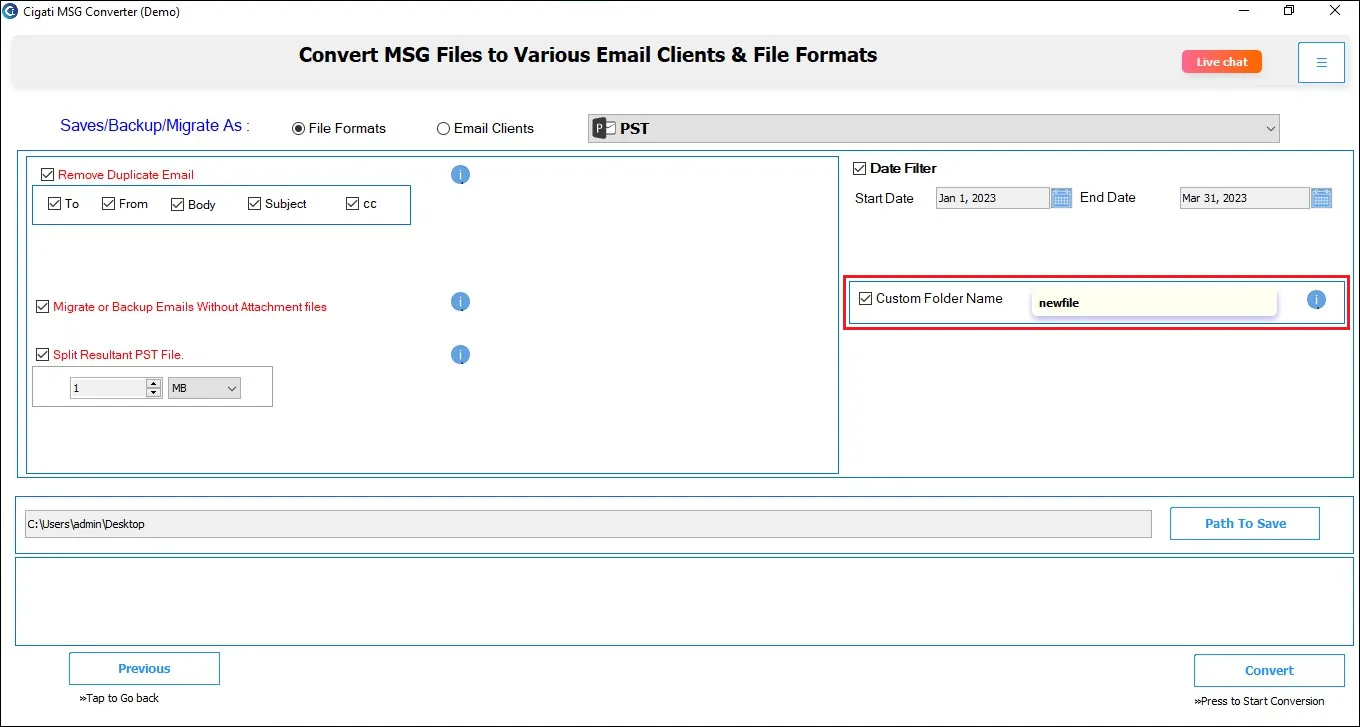Click info icon beside Without Attachment files option
This screenshot has width=1360, height=727.
pyautogui.click(x=460, y=302)
